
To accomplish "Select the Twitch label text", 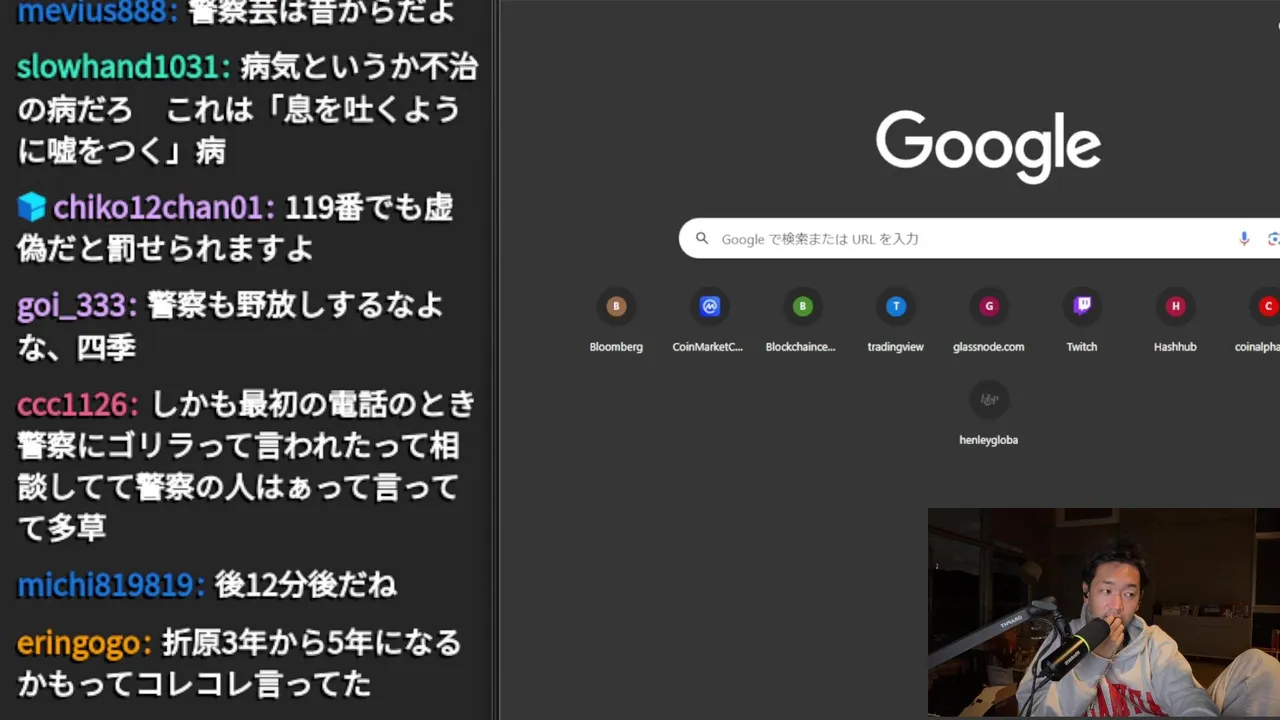I will (1082, 347).
